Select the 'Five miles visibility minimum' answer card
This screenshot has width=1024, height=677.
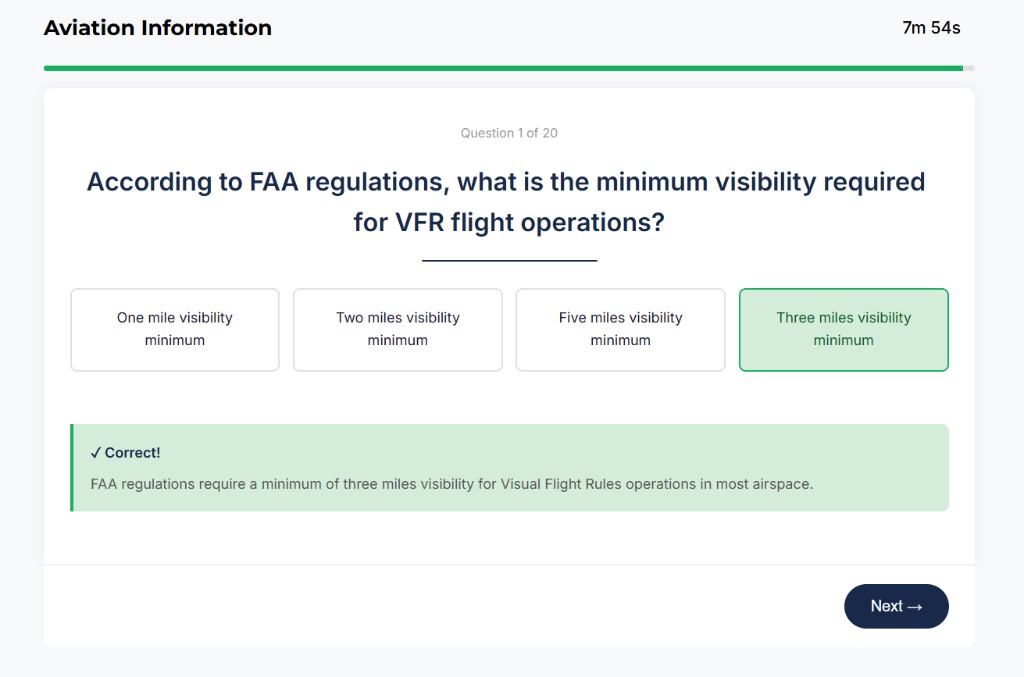(620, 330)
